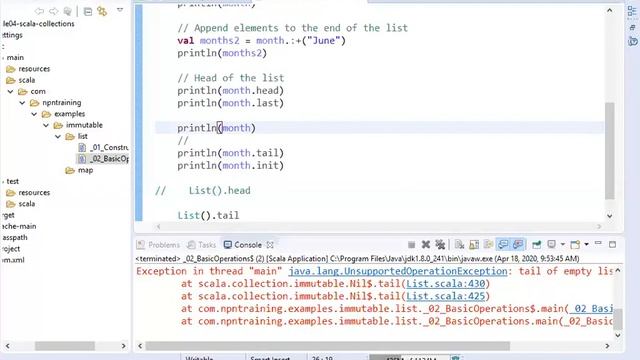640x360 pixels.
Task: Click Forward navigation arrow in Package Explorer
Action: pos(53,11)
